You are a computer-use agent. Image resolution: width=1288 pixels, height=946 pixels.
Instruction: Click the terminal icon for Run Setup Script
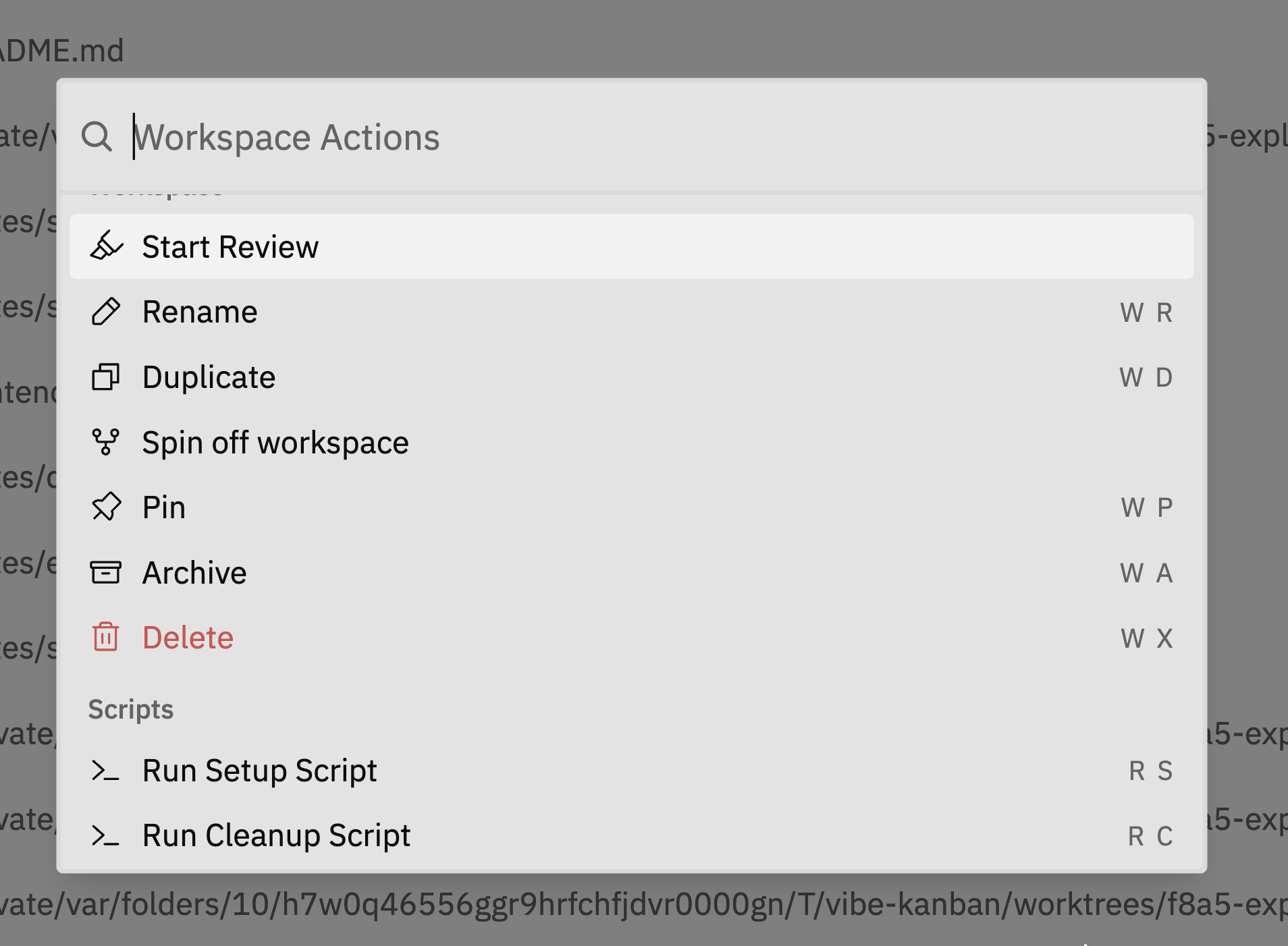pyautogui.click(x=105, y=770)
